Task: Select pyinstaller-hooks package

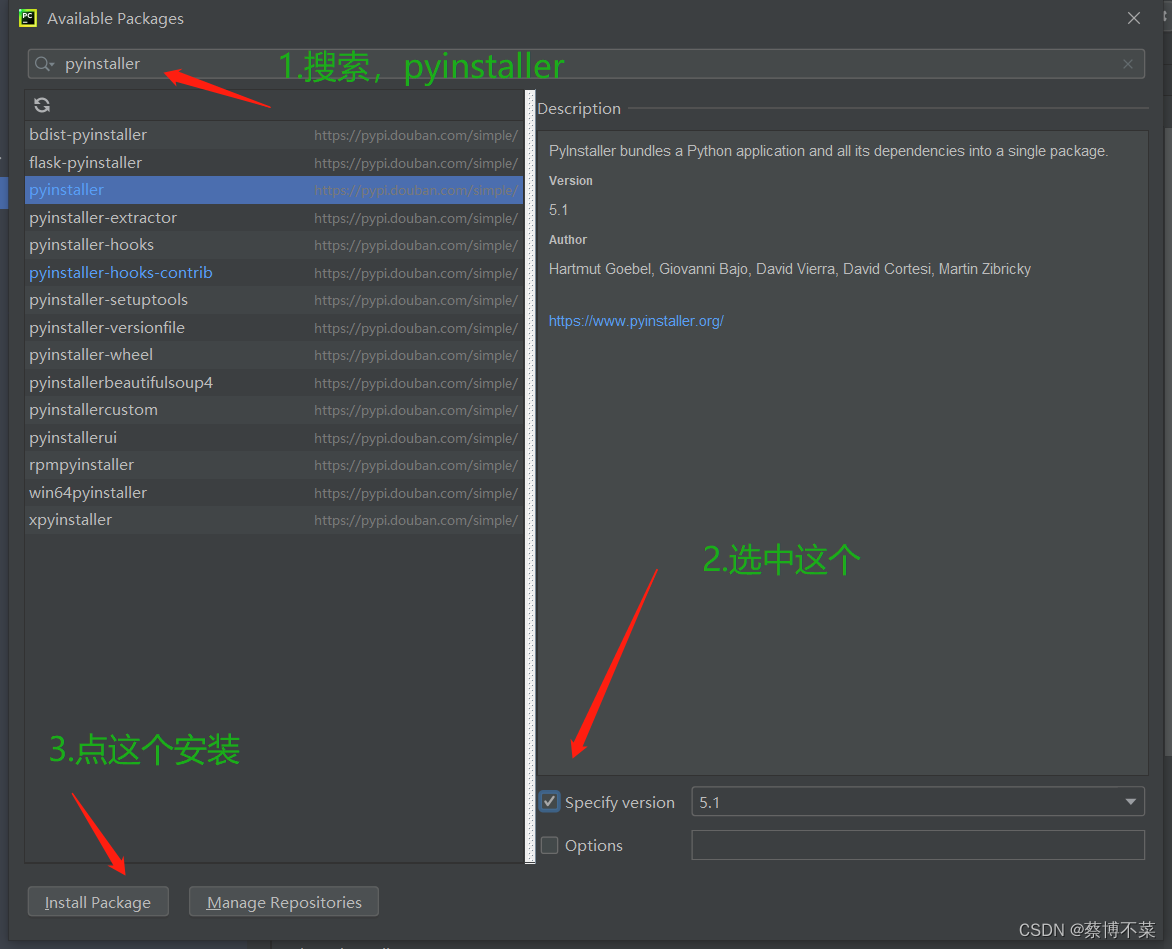Action: point(274,244)
